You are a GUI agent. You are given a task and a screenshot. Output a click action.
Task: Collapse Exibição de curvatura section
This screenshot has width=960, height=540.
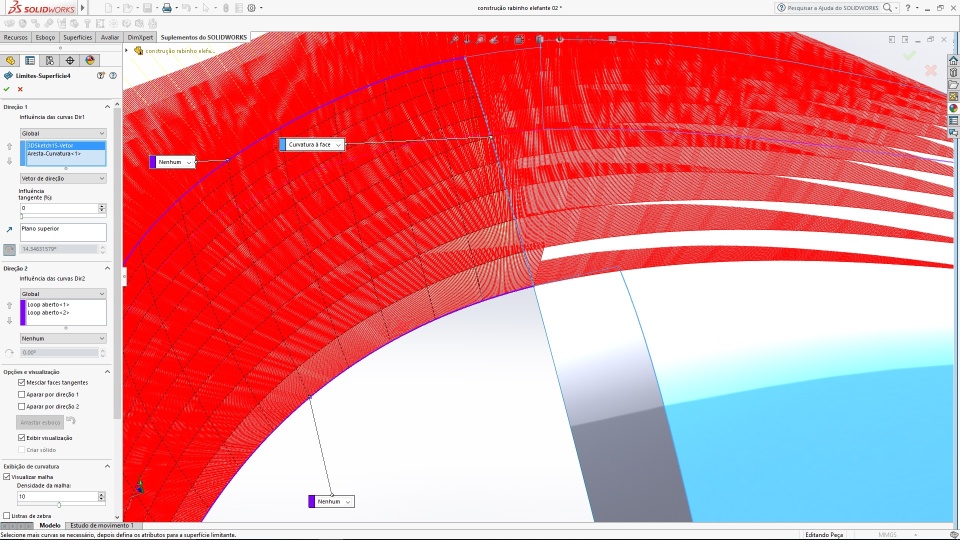click(x=107, y=466)
